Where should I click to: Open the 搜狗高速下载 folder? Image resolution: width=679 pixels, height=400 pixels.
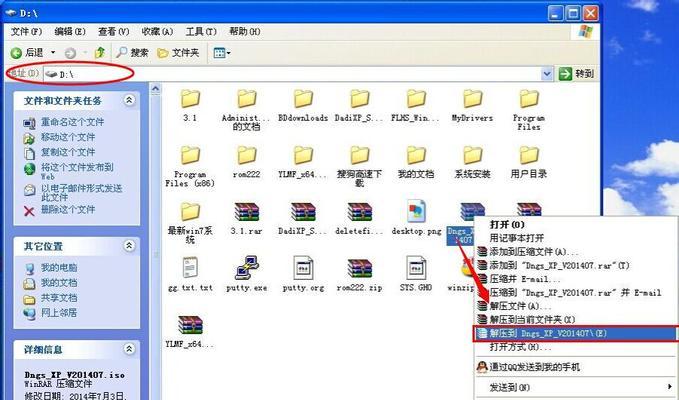359,166
